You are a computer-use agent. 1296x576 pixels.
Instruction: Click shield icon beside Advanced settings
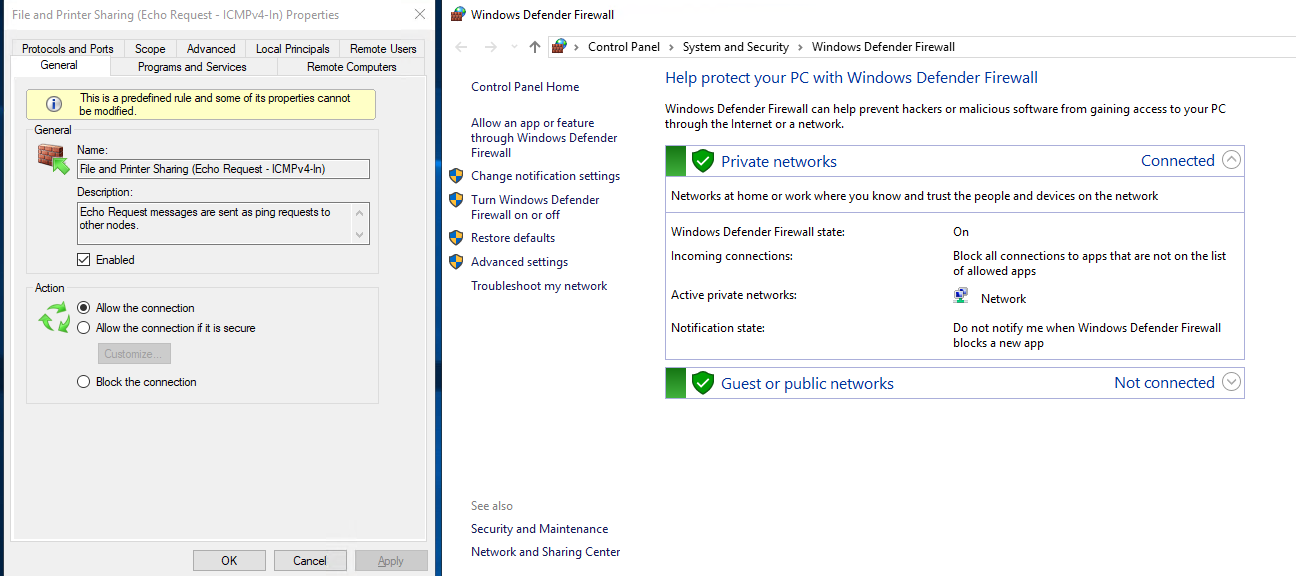(456, 262)
